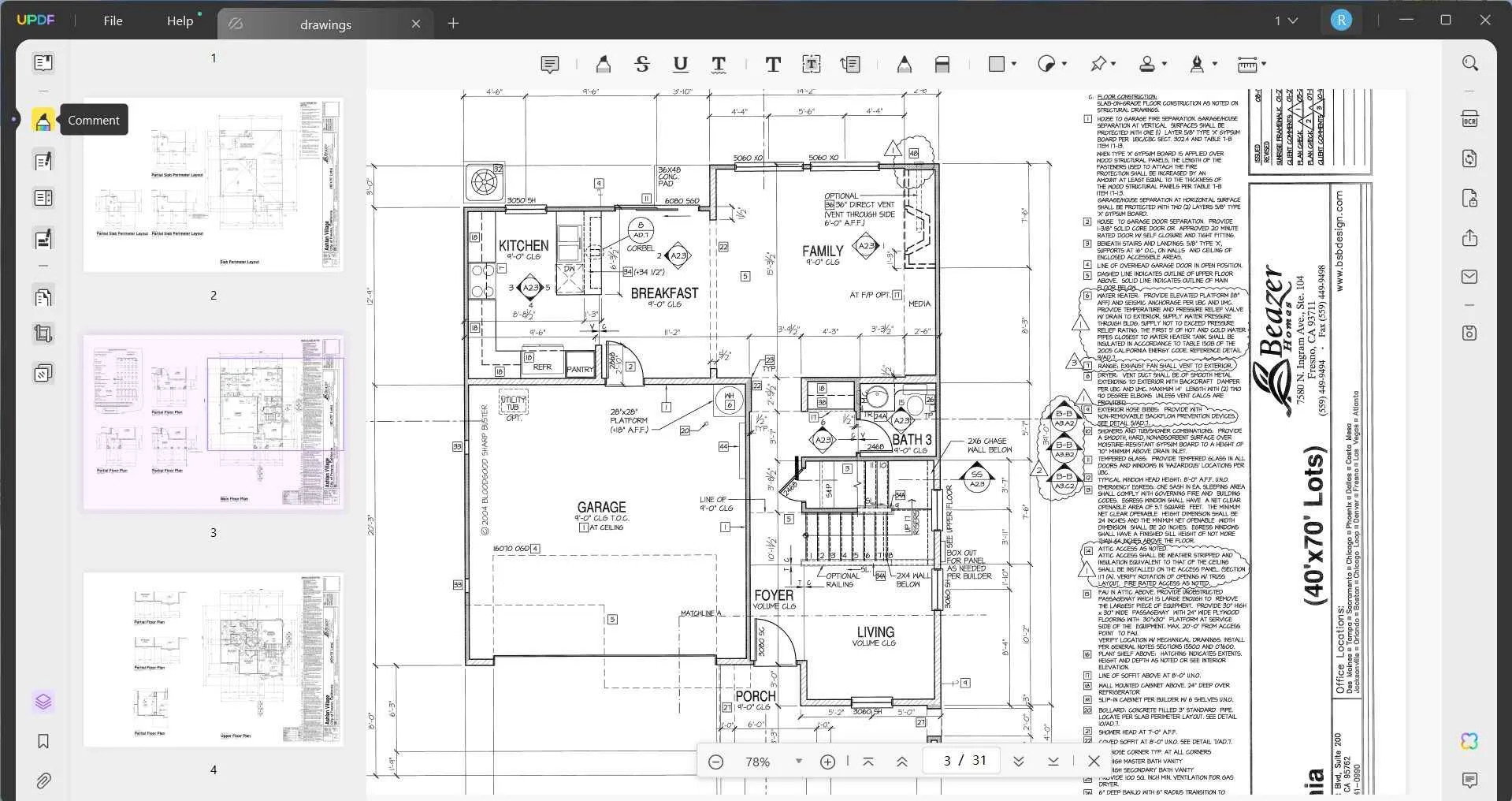This screenshot has width=1512, height=801.
Task: Close the drawings tab
Action: tap(416, 24)
